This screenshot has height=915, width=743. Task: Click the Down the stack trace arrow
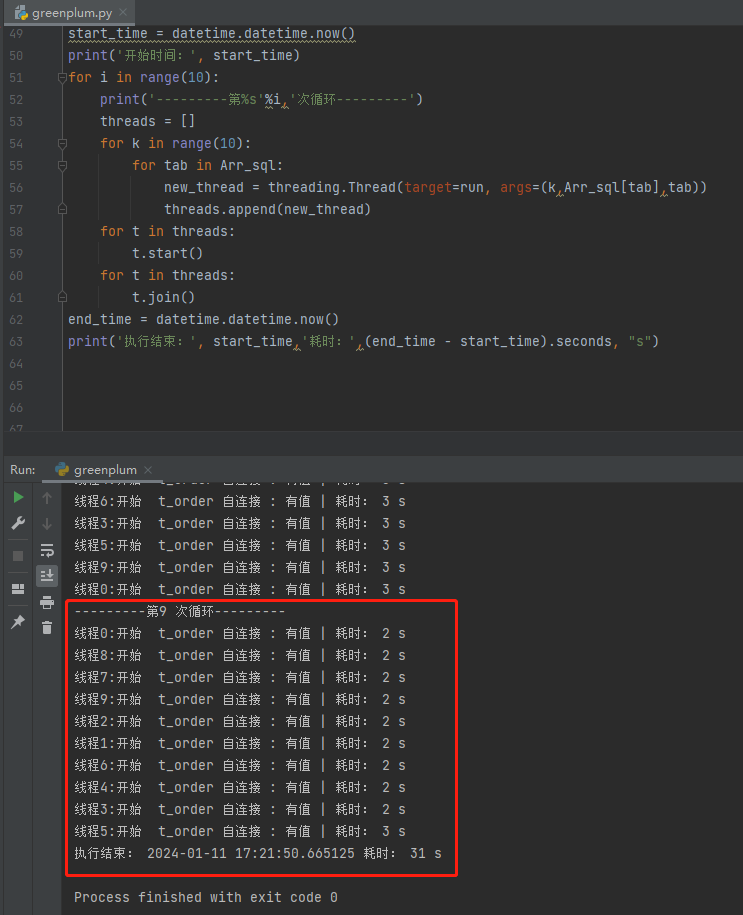click(x=47, y=524)
